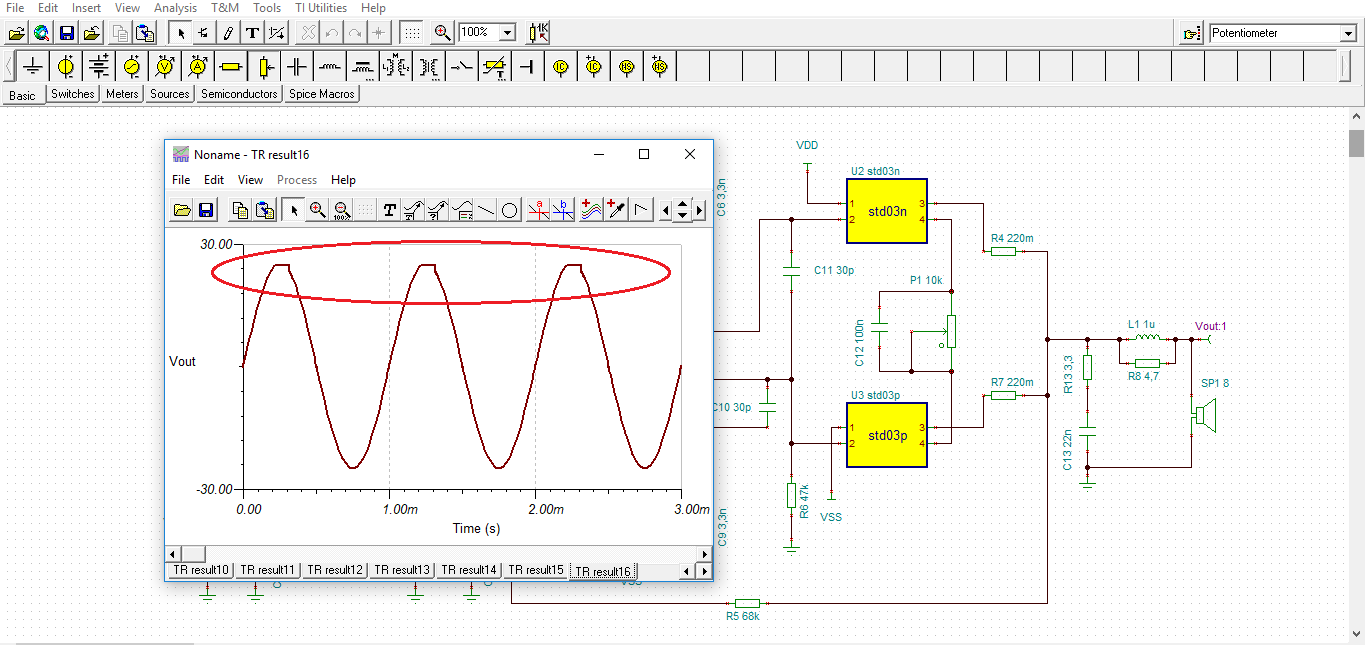Switch to the Spice Macros tab
This screenshot has height=645, width=1365.
(x=321, y=94)
